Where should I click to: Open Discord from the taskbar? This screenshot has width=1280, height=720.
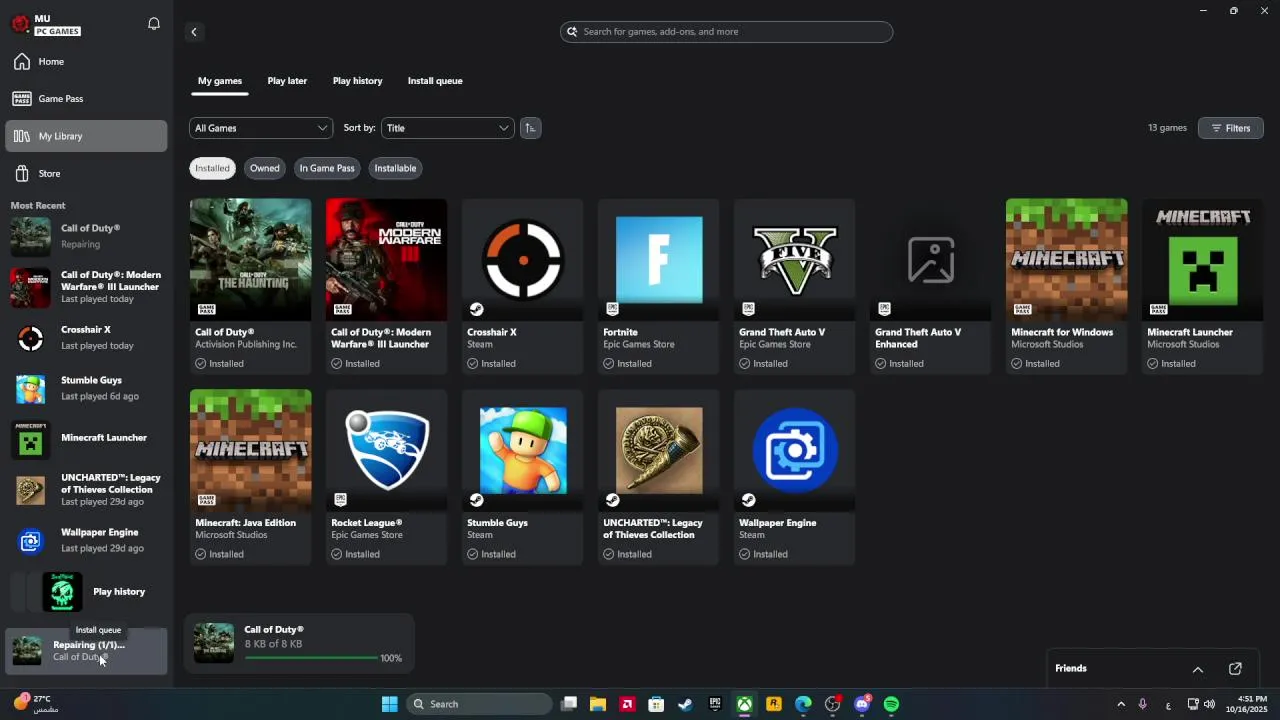point(862,704)
